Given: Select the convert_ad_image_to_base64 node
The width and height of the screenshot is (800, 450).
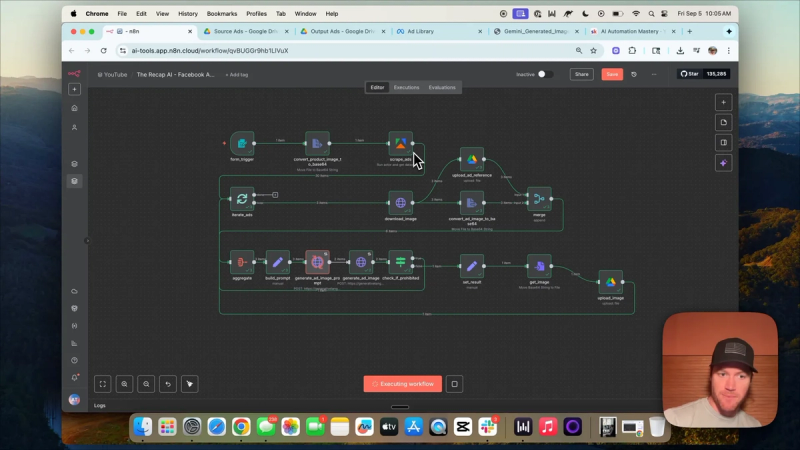Looking at the screenshot, I should [x=472, y=203].
